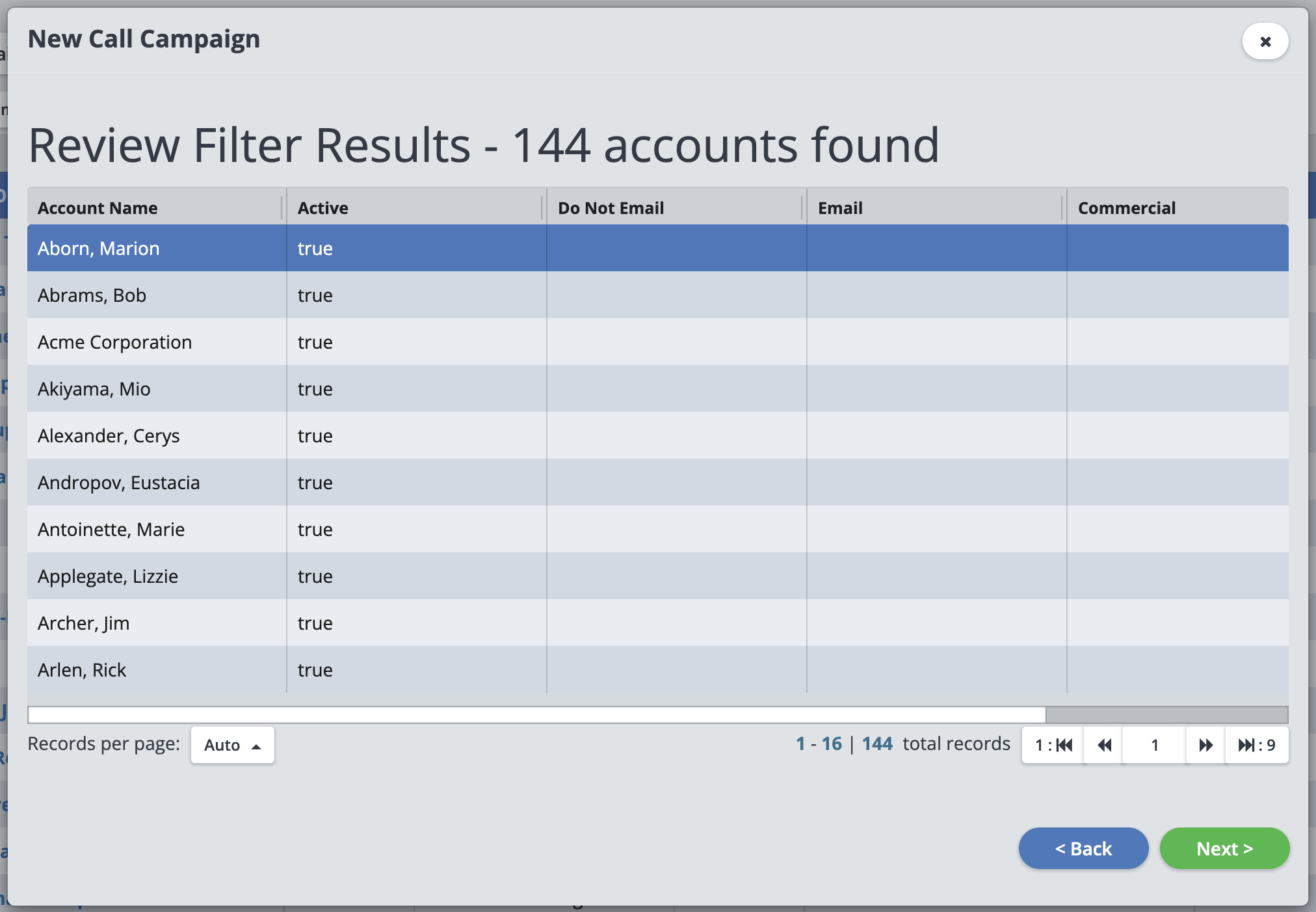Go to previous page of records

pos(1103,745)
